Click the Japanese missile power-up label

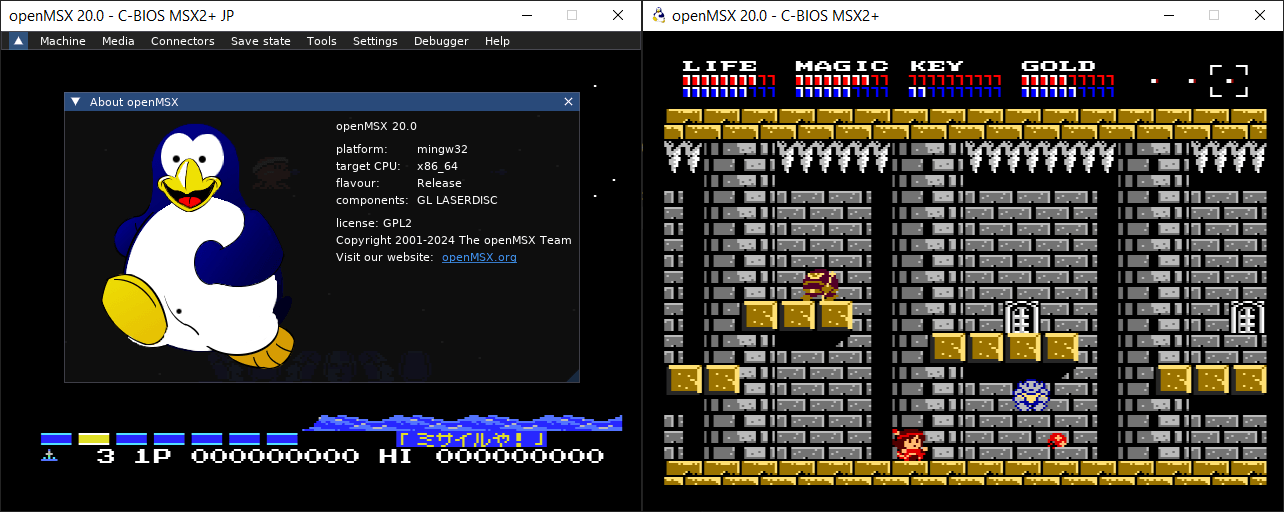(x=470, y=439)
